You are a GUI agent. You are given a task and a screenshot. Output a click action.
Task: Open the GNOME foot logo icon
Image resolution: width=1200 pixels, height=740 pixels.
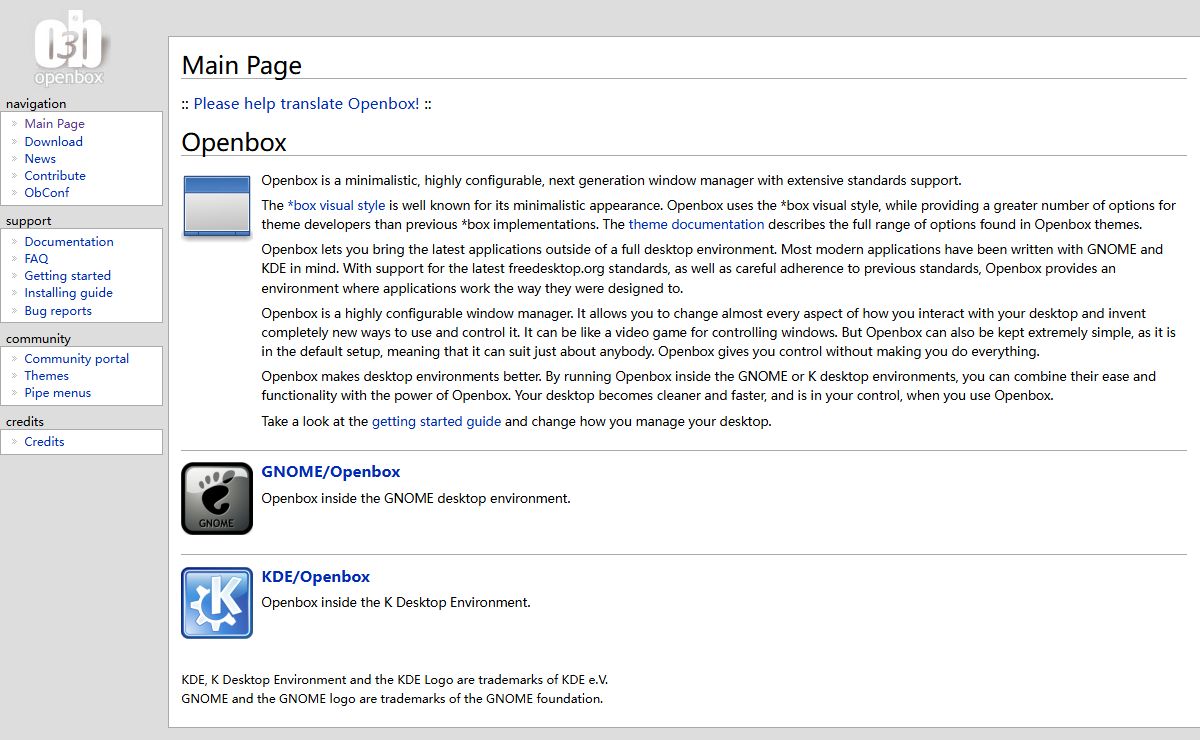tap(217, 498)
